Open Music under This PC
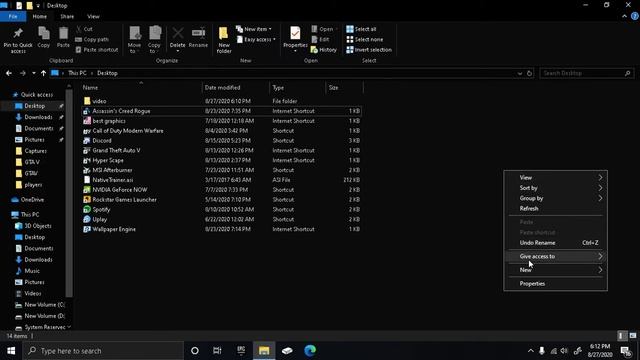Screen dimensions: 640x360 [32, 271]
